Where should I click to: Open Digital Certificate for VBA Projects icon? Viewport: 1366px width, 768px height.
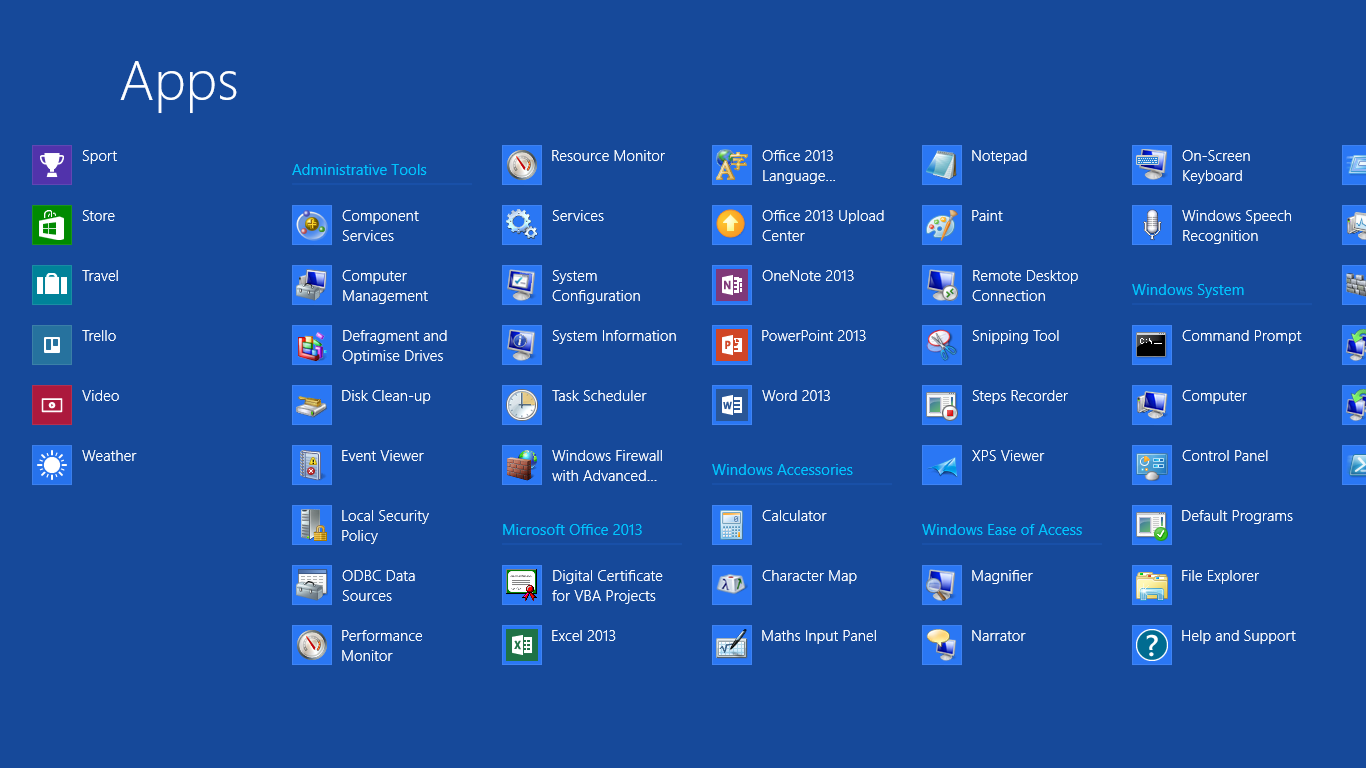[x=522, y=585]
